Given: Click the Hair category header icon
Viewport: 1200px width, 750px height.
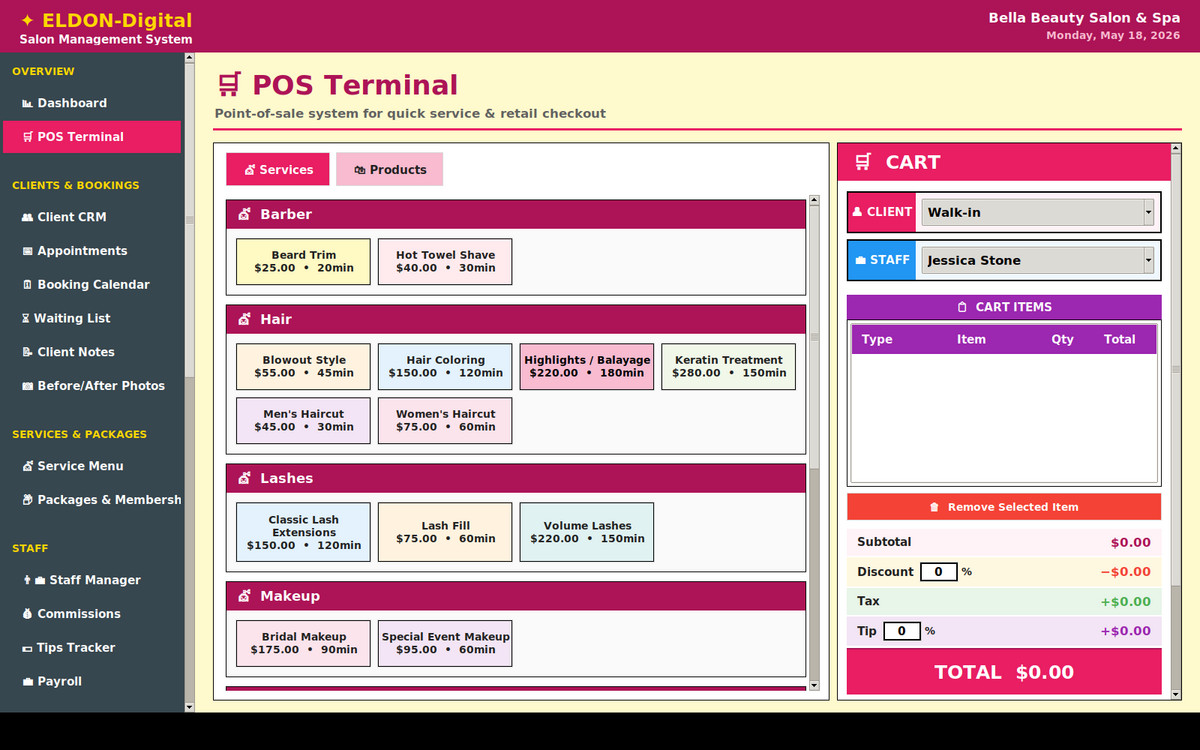Looking at the screenshot, I should [x=244, y=319].
